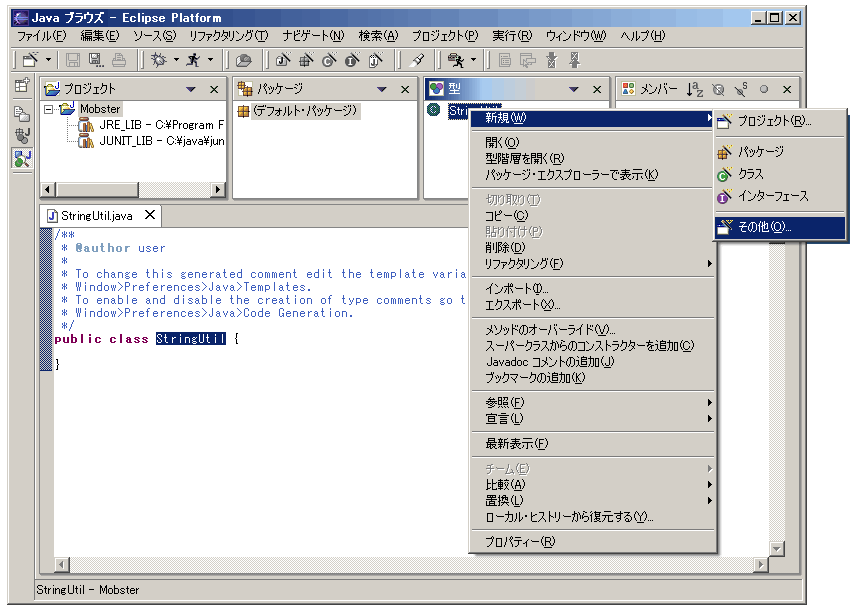Click New Scrapbook Page toolbar icon

point(376,60)
